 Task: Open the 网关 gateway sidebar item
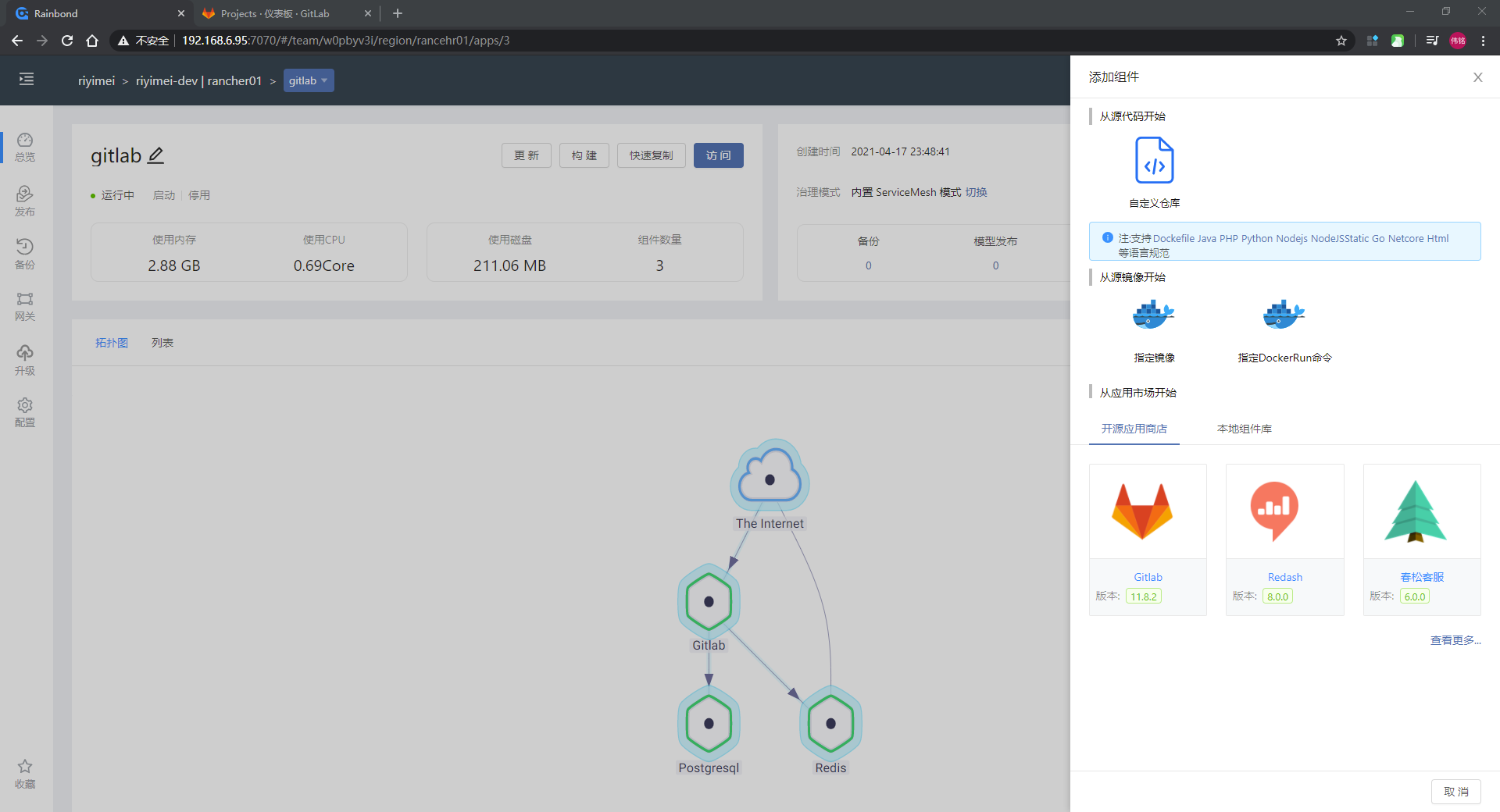[25, 307]
